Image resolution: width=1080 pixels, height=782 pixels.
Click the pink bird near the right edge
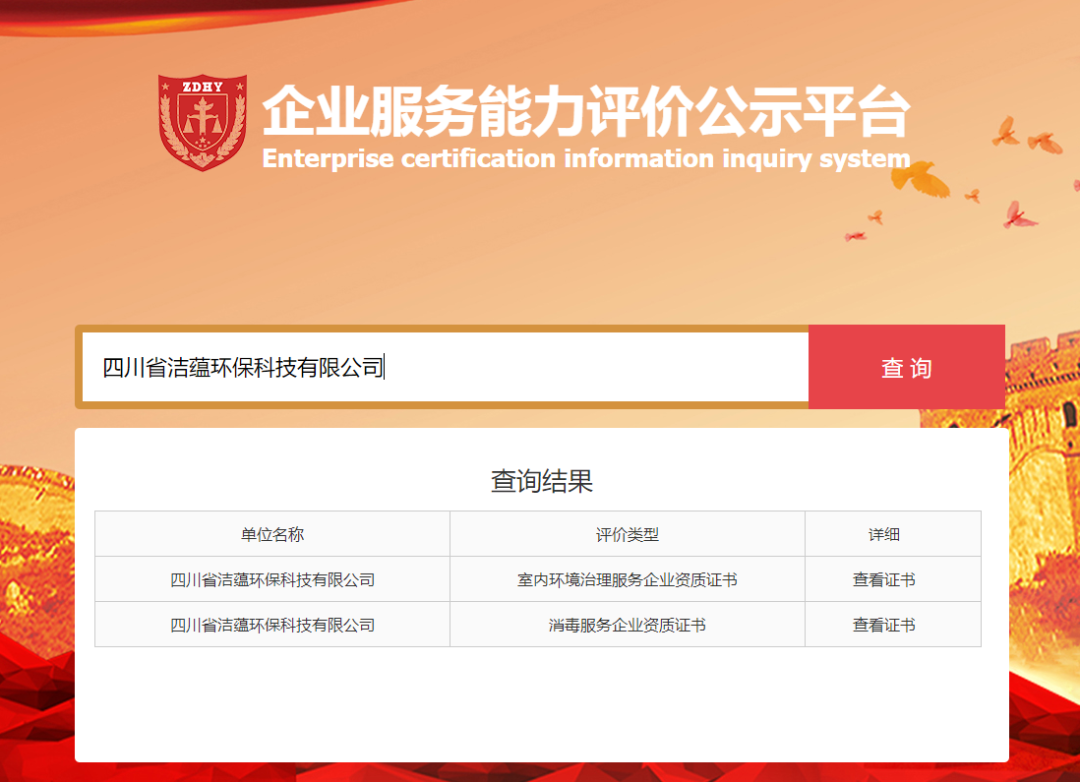(1018, 214)
